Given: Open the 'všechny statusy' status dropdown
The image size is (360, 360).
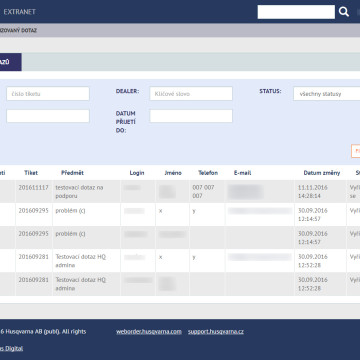Looking at the screenshot, I should (327, 94).
